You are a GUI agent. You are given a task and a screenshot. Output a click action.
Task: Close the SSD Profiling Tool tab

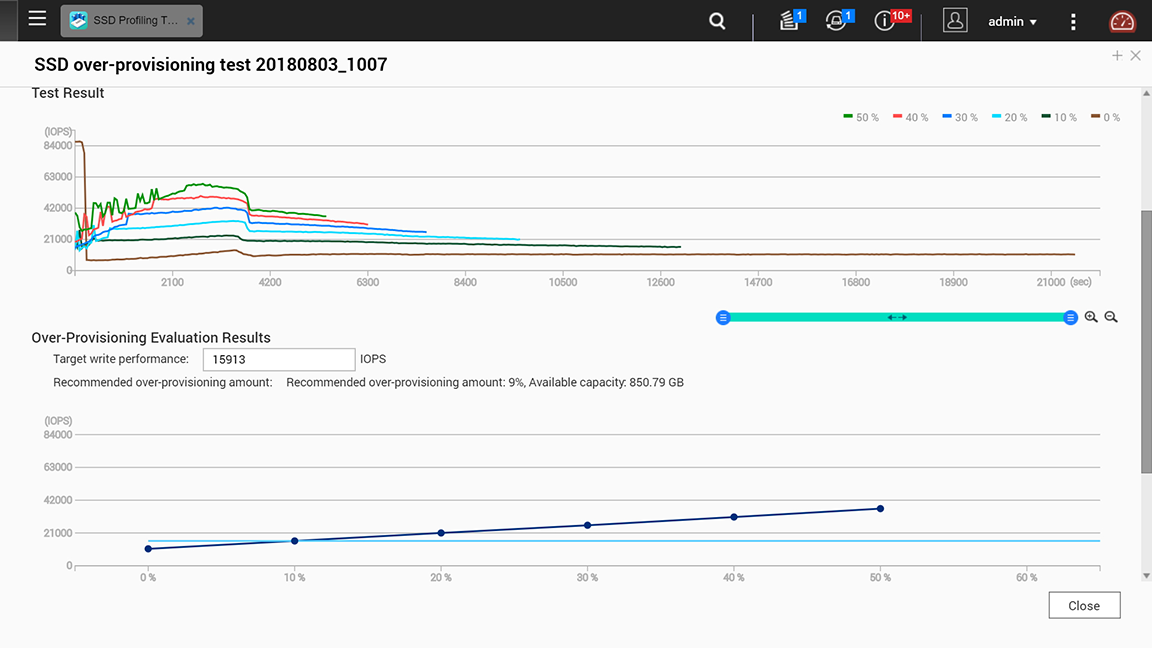pos(191,21)
